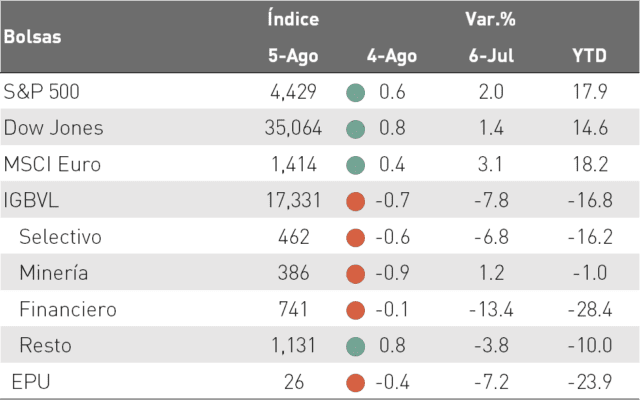Click the 6-Jul column header
The height and width of the screenshot is (400, 640).
point(491,56)
